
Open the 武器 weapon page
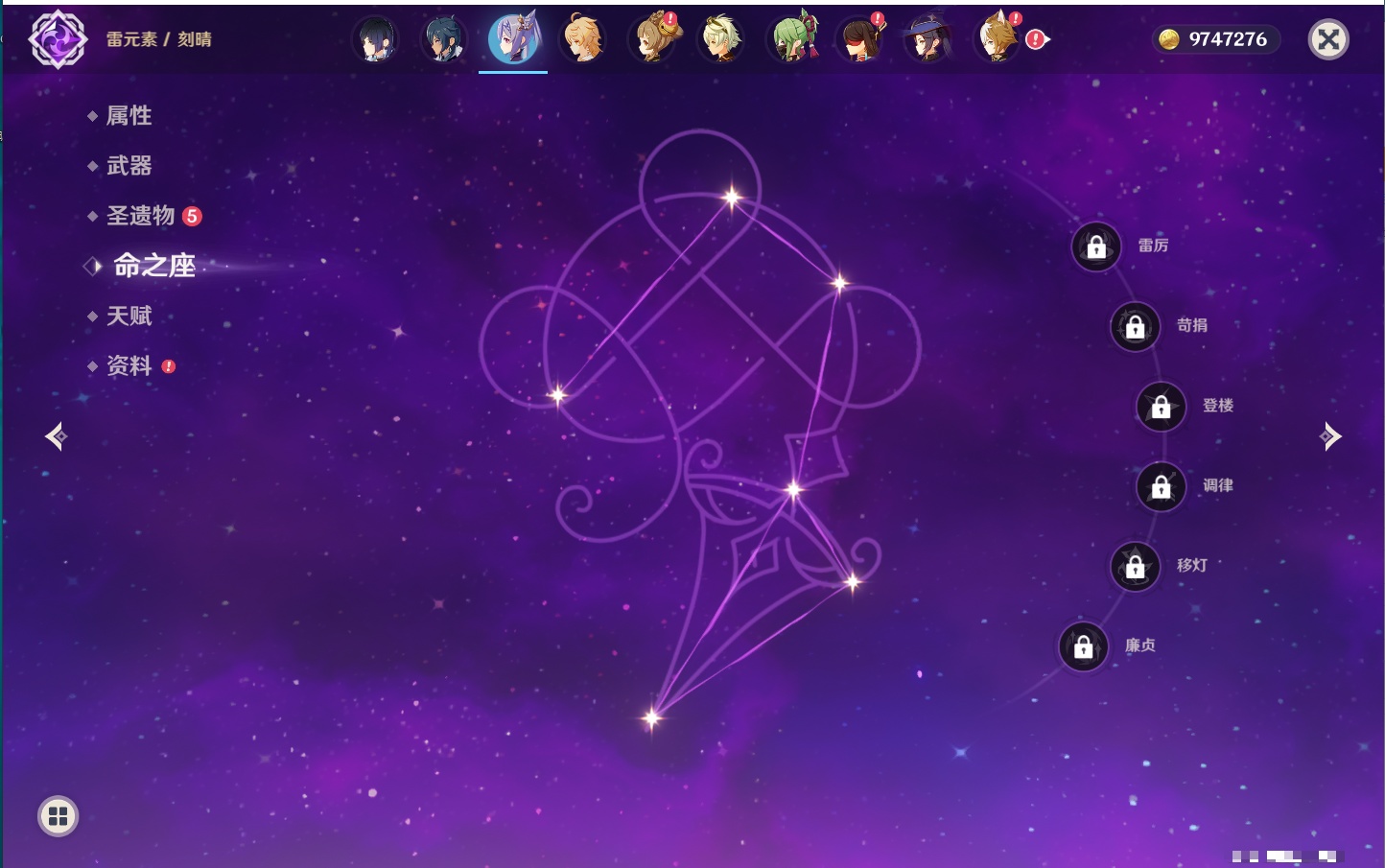pos(129,166)
